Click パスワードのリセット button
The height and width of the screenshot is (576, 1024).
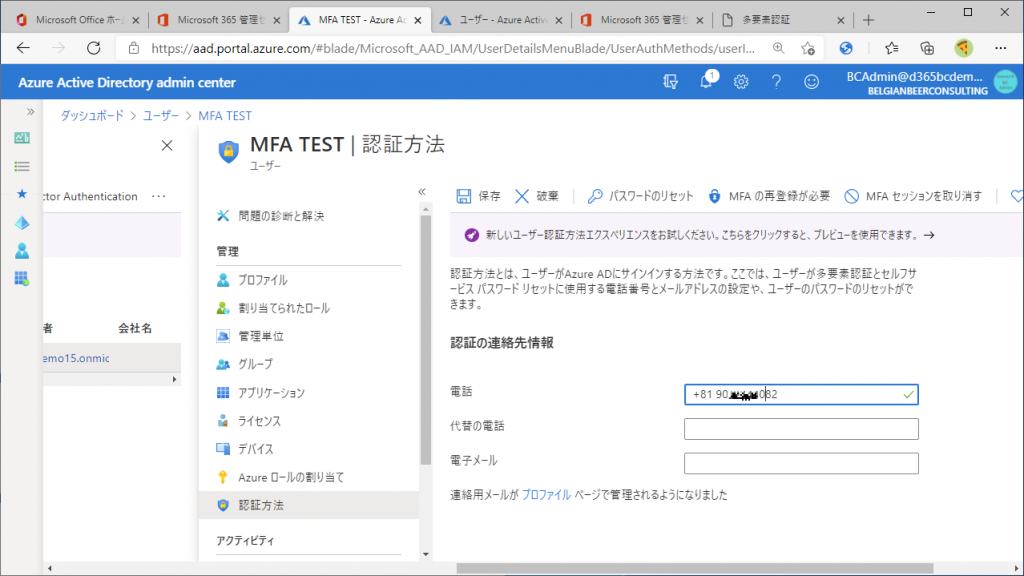click(640, 196)
